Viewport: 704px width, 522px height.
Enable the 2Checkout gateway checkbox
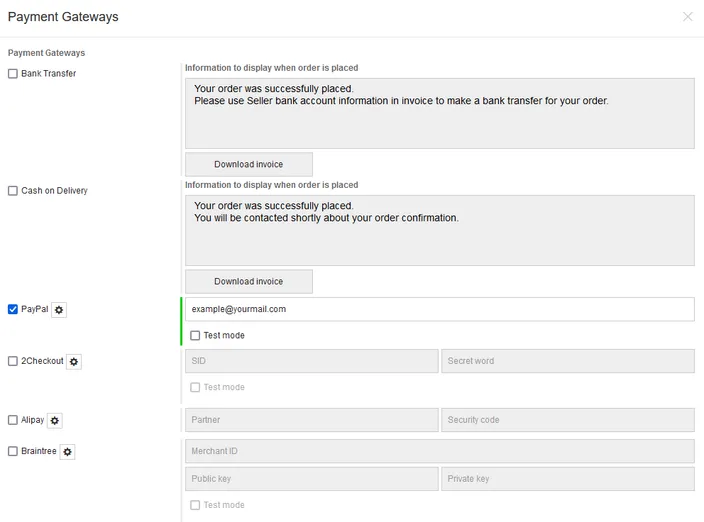13,361
